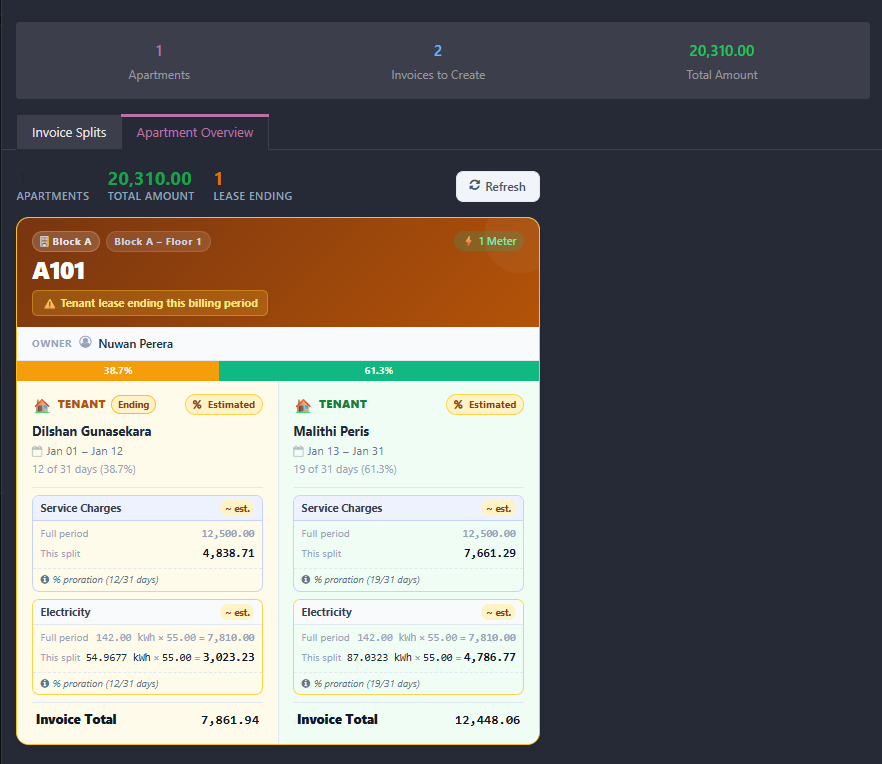The image size is (882, 764).
Task: Click calendar icon next to Jan 13 – Jan 31
Action: [x=298, y=451]
